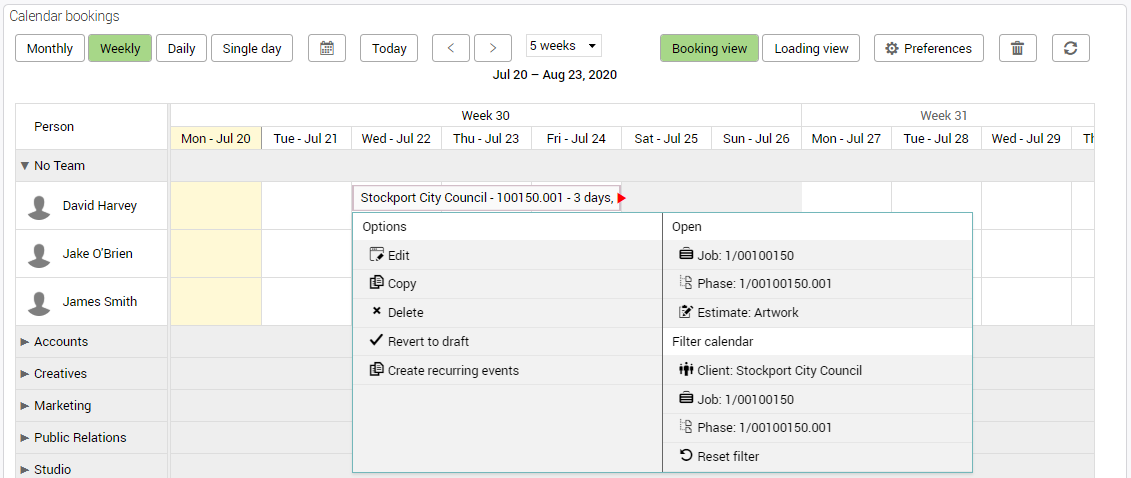The image size is (1131, 478).
Task: Open Preferences settings button
Action: coord(928,48)
